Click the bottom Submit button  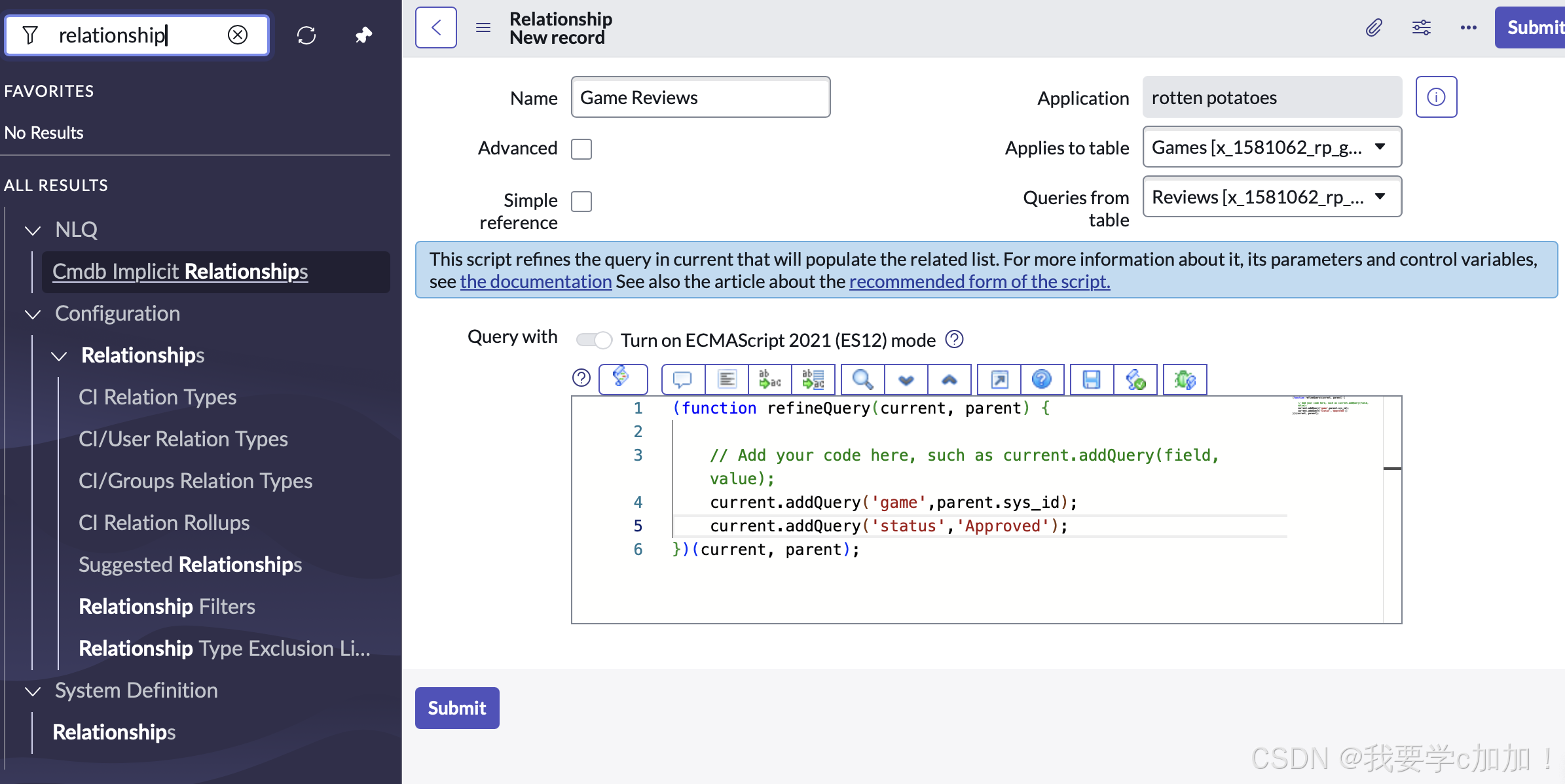[x=457, y=708]
